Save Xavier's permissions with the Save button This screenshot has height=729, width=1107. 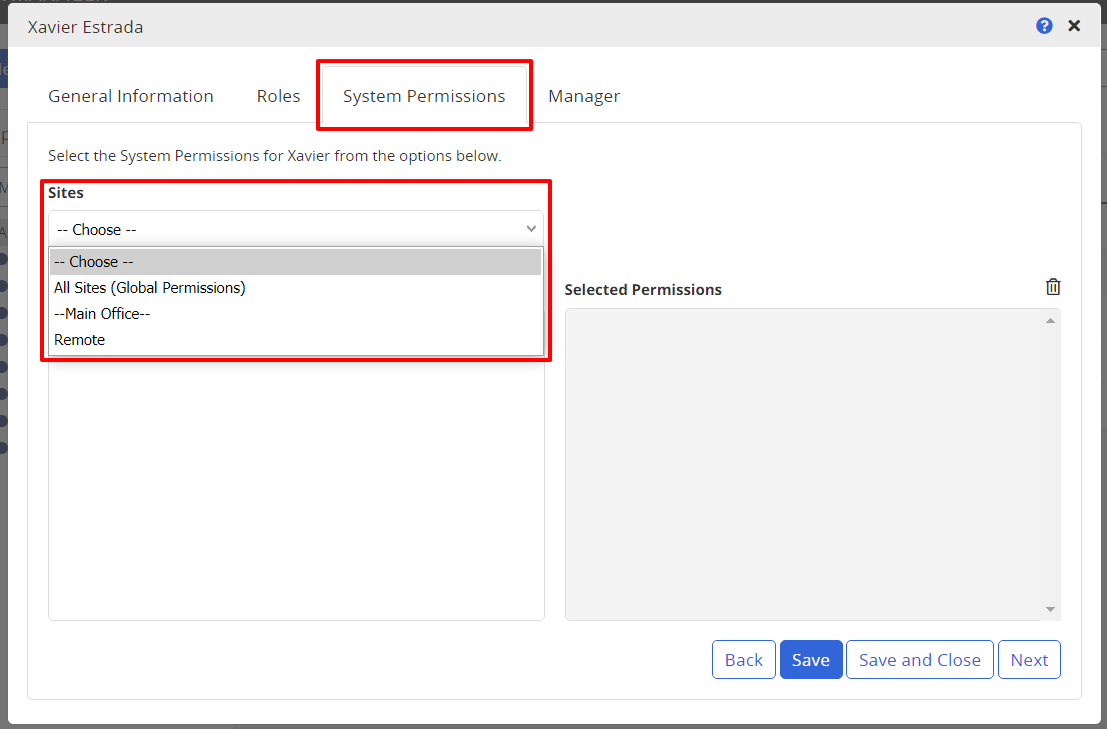click(811, 659)
